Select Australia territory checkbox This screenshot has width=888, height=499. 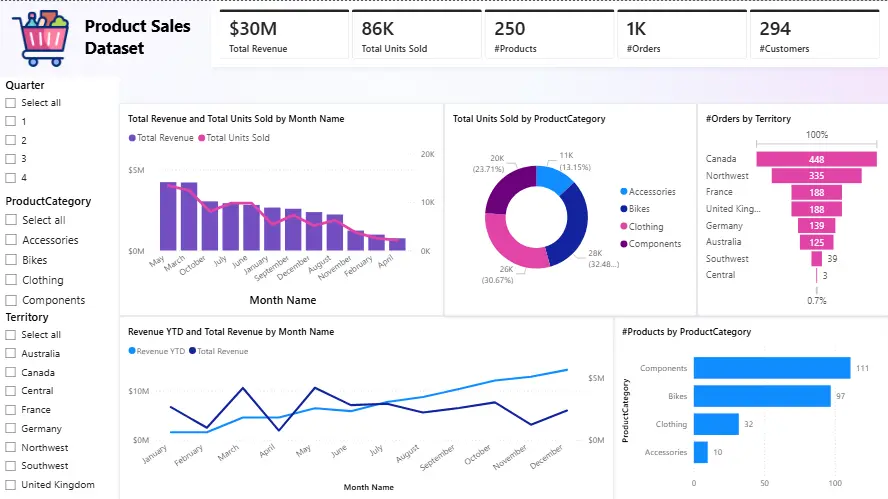(10, 353)
